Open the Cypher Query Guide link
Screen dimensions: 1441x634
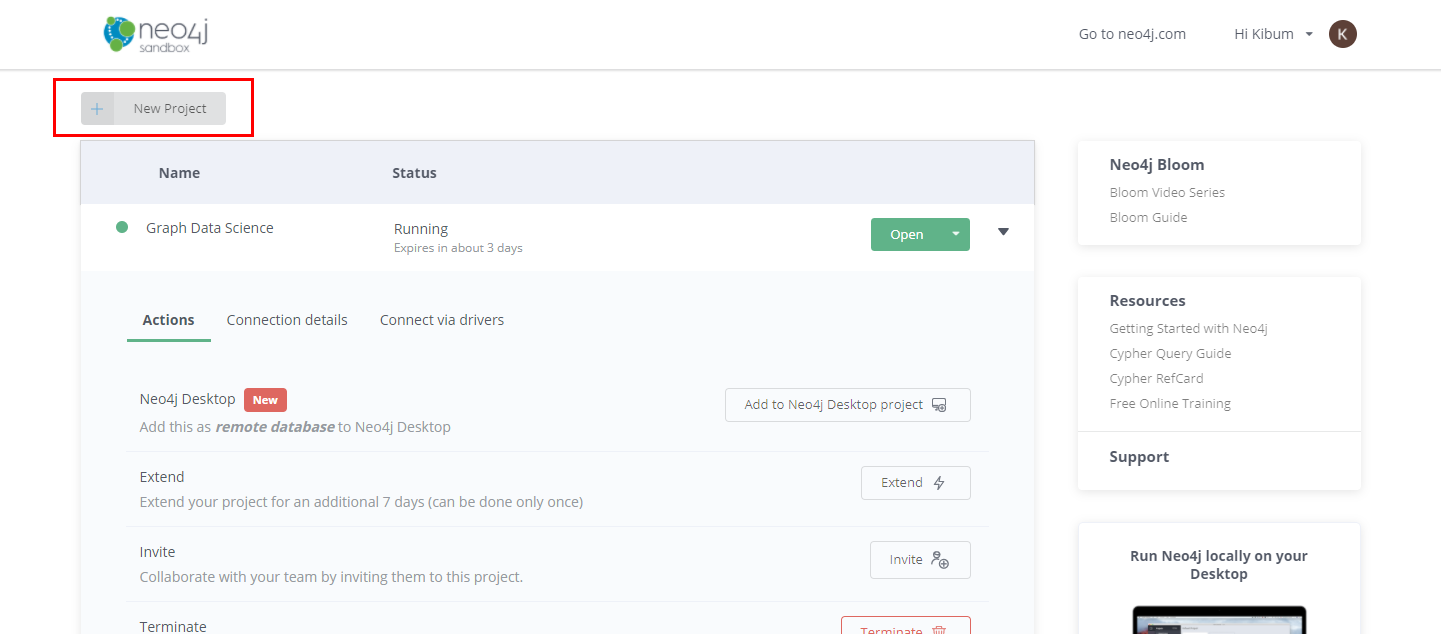1170,353
